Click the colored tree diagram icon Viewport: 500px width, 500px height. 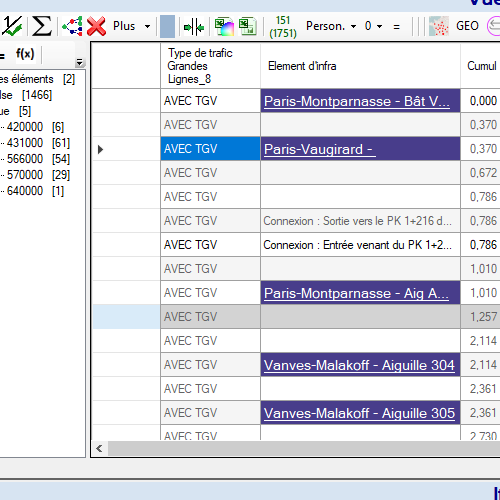click(x=72, y=26)
